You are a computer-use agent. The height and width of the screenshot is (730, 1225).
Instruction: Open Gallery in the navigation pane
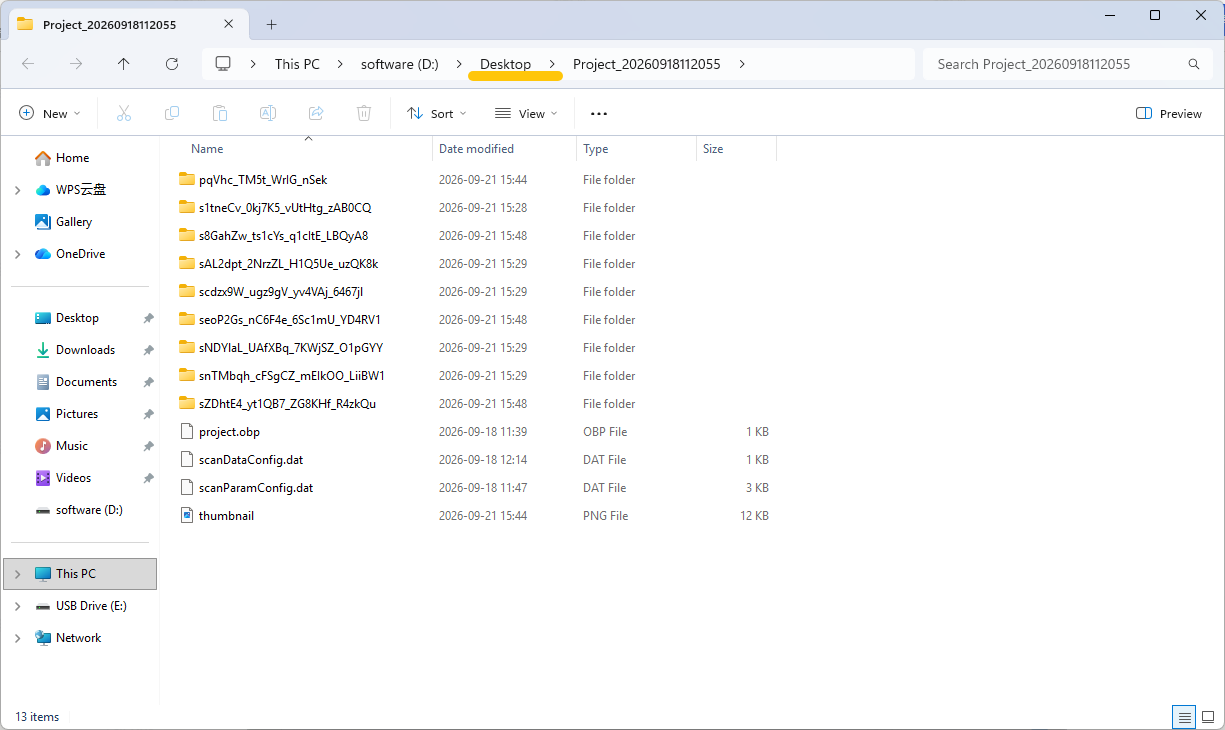[74, 222]
